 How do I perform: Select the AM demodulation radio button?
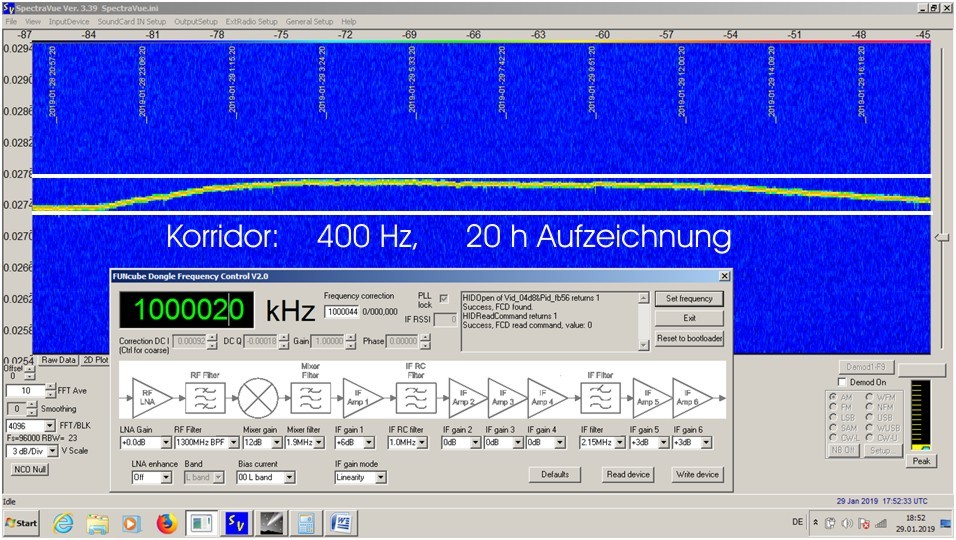click(x=833, y=398)
